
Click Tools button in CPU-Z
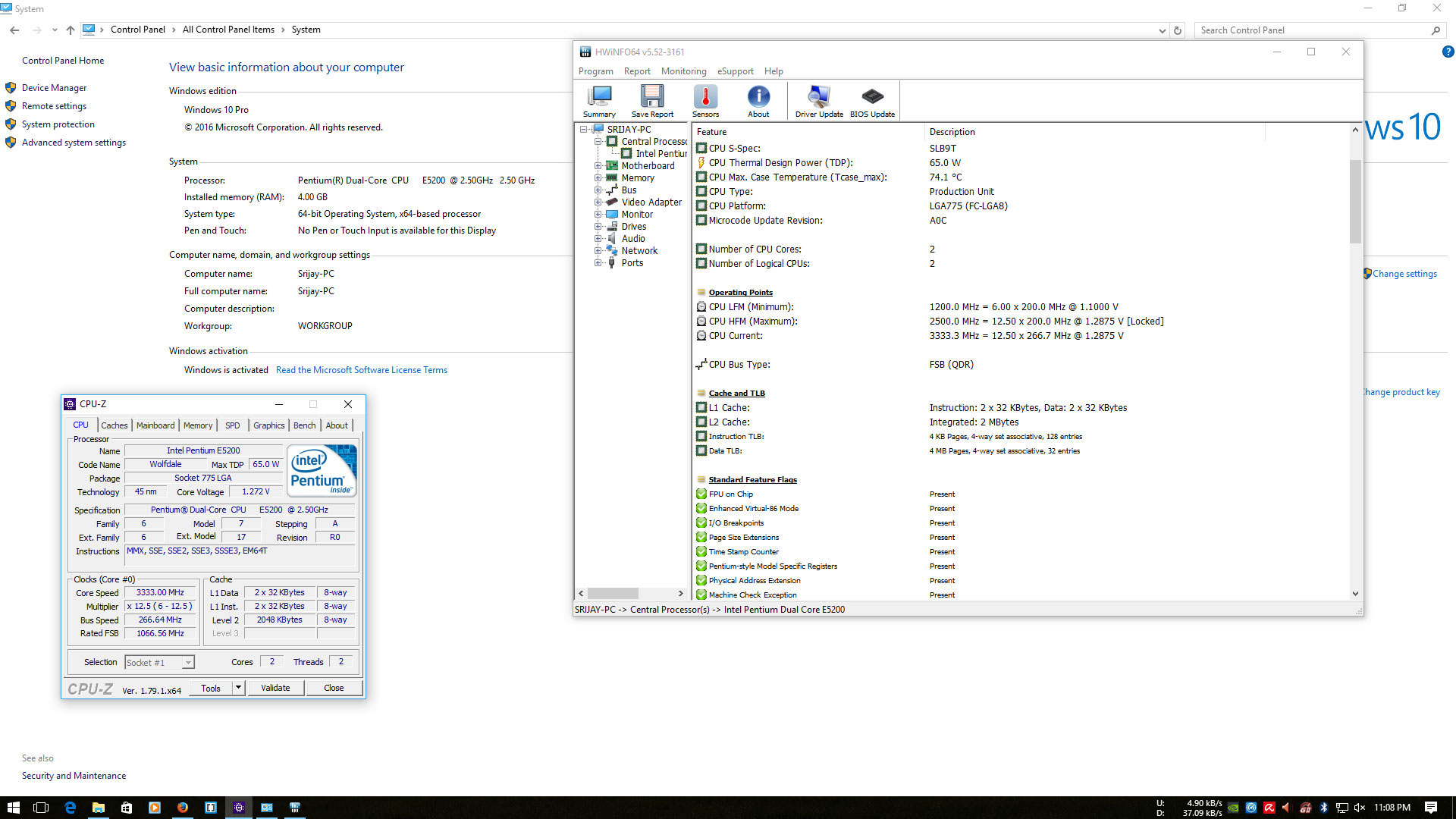point(211,688)
